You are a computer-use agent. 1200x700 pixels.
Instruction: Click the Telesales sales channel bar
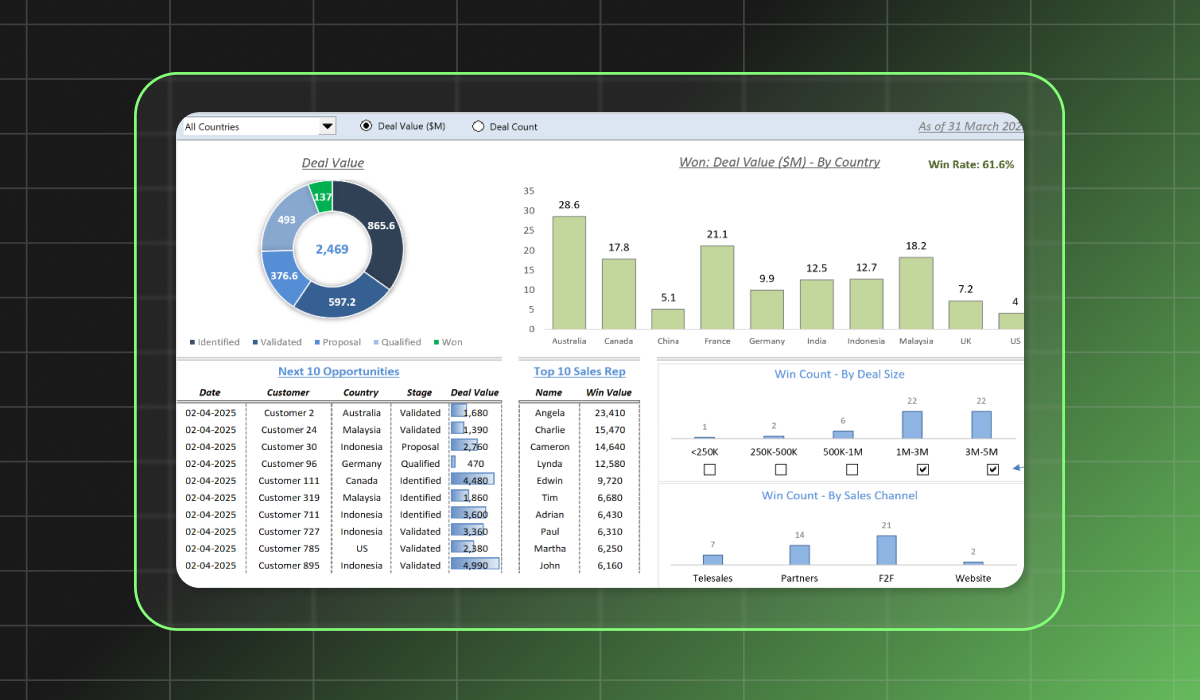pos(712,560)
